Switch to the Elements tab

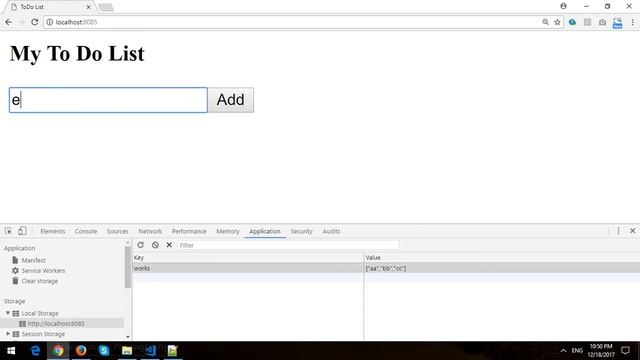click(53, 231)
